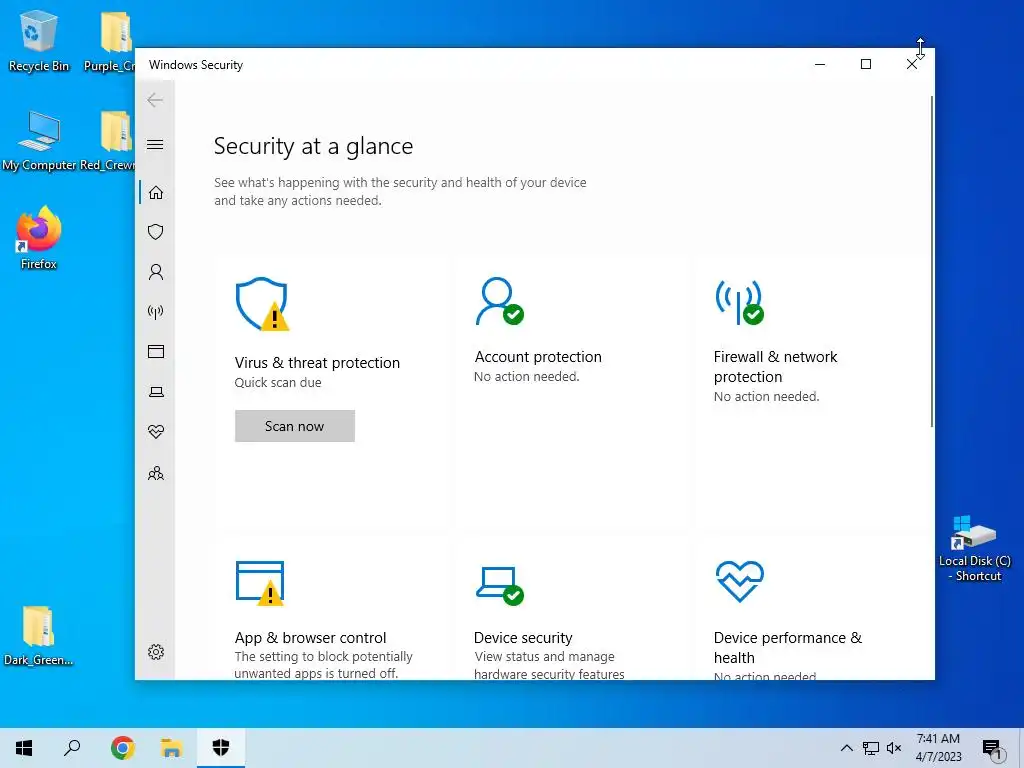Open Account protection person icon in sidebar
1024x768 pixels.
coord(155,272)
